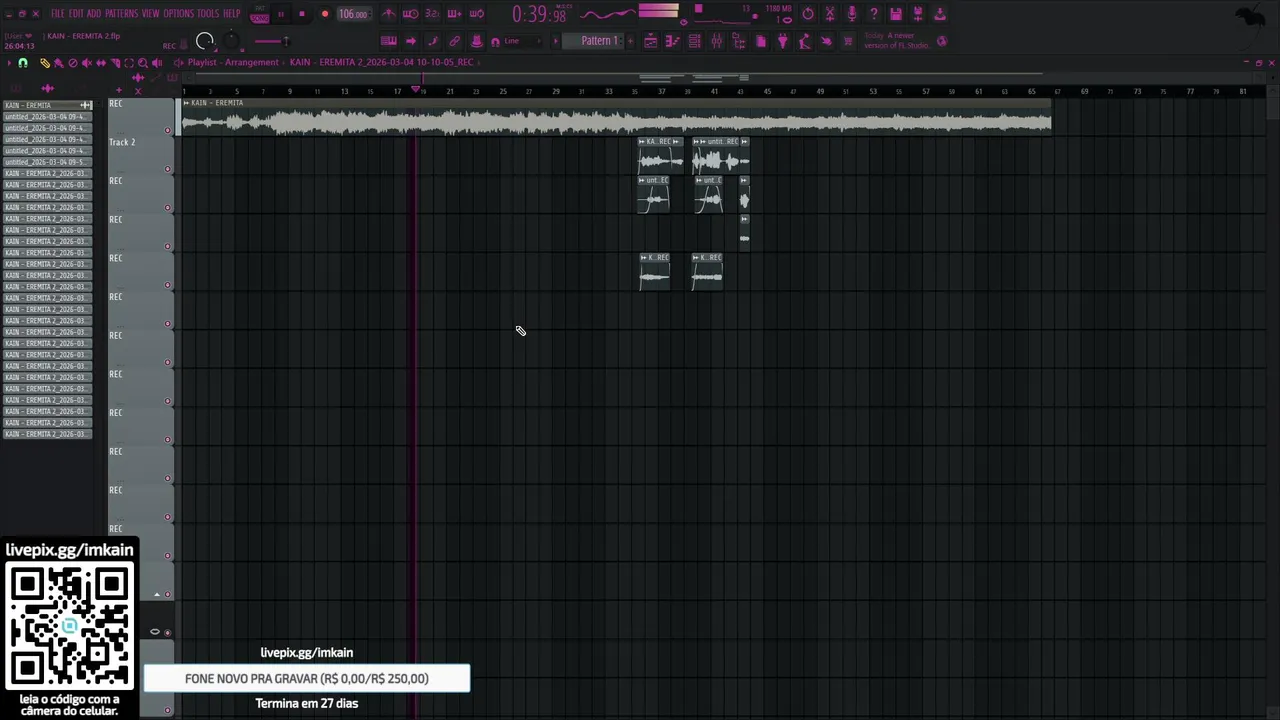Open the HELP menu
Image resolution: width=1280 pixels, height=720 pixels.
pos(232,14)
